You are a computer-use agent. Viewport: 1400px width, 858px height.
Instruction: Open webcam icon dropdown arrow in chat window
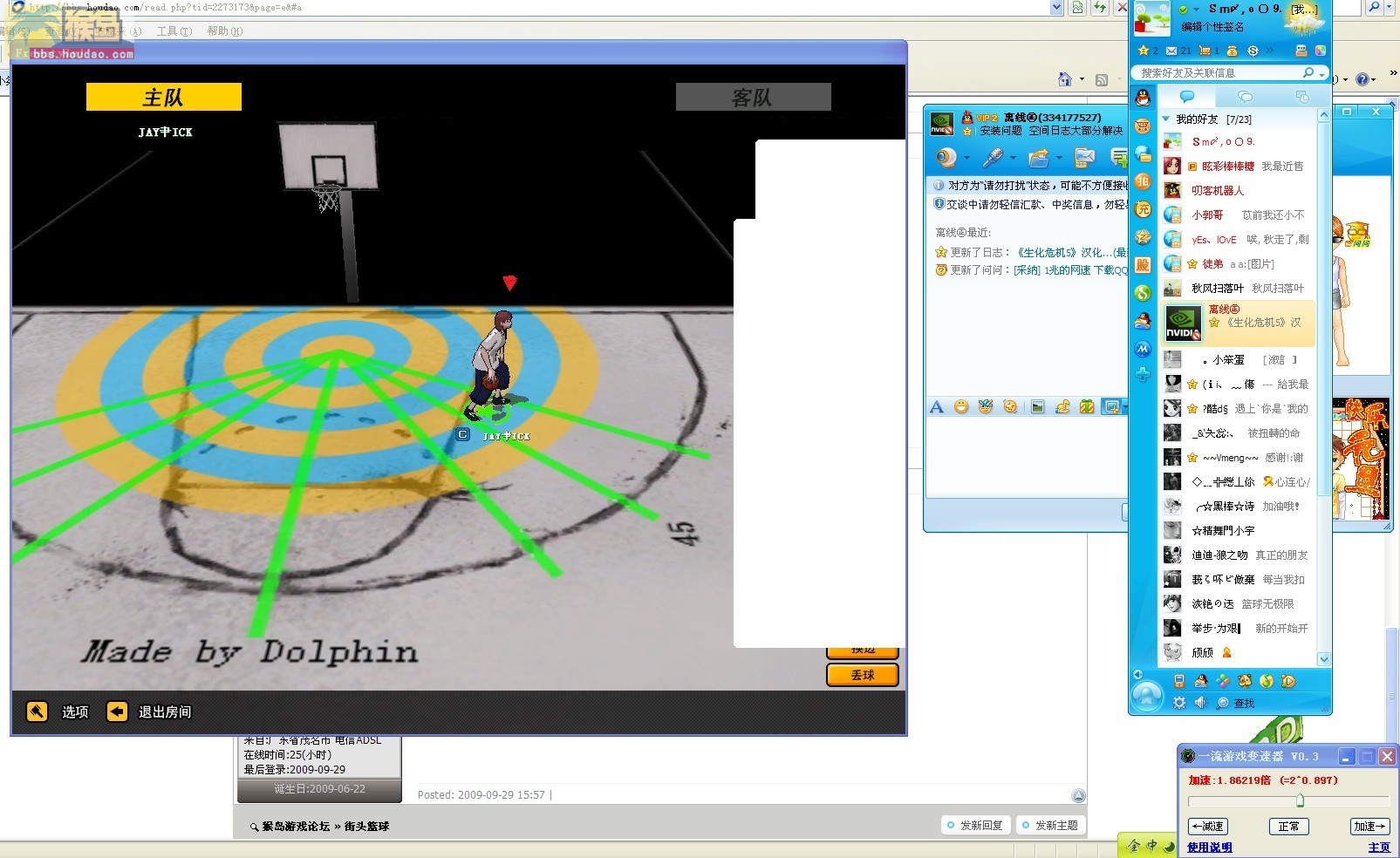966,158
